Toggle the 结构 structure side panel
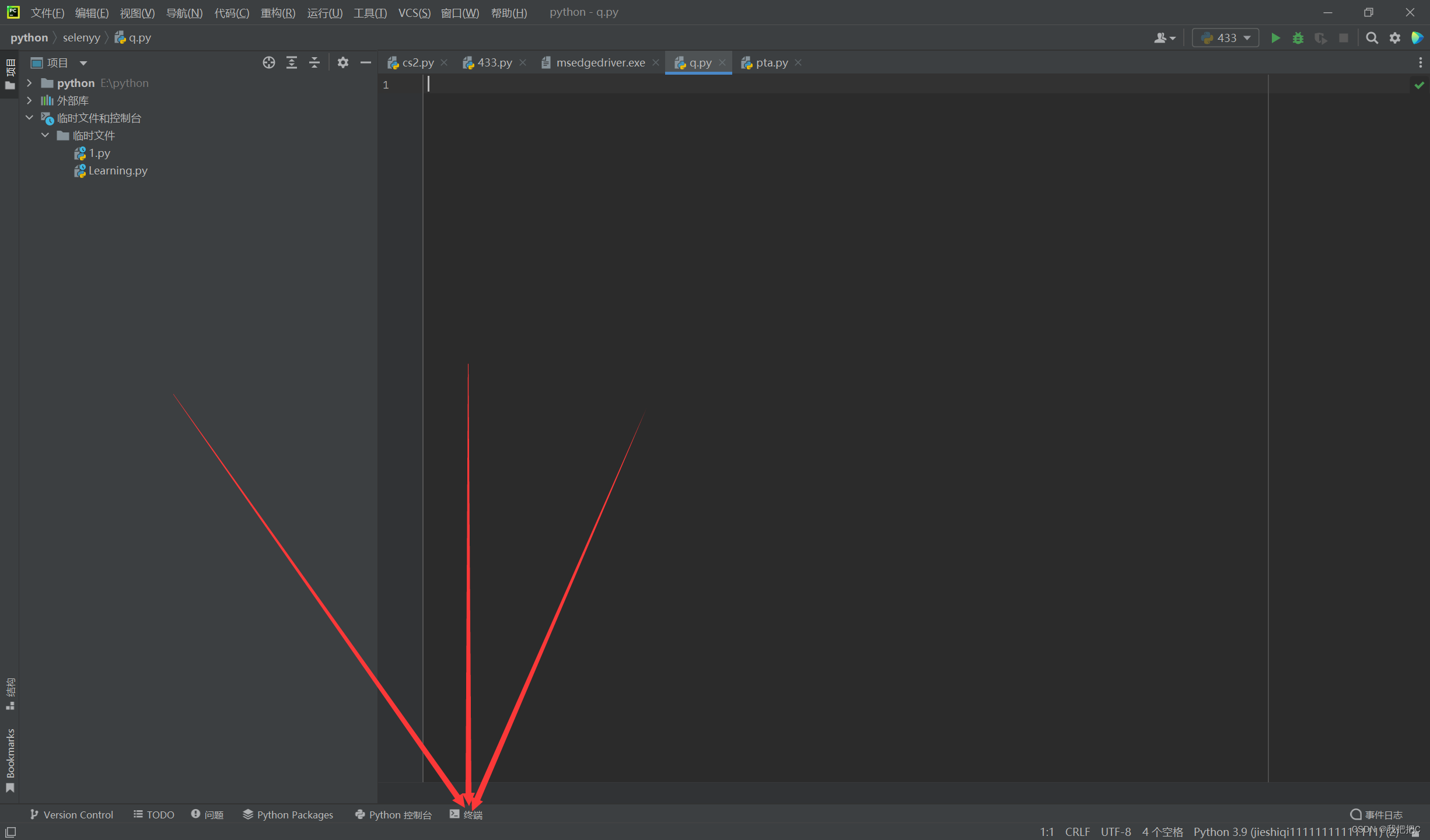Viewport: 1430px width, 840px height. pos(10,694)
